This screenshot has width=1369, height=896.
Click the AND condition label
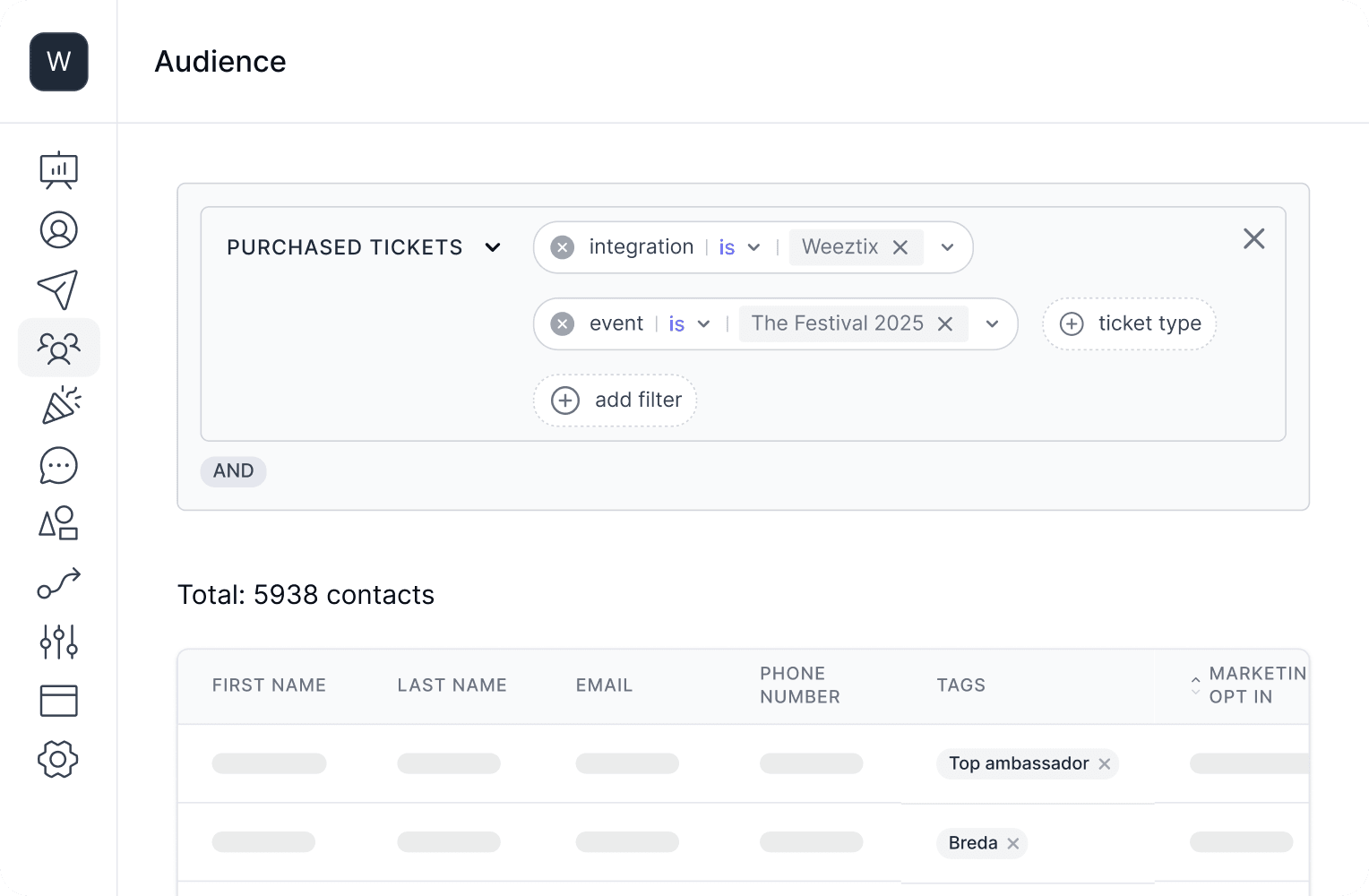(x=233, y=471)
